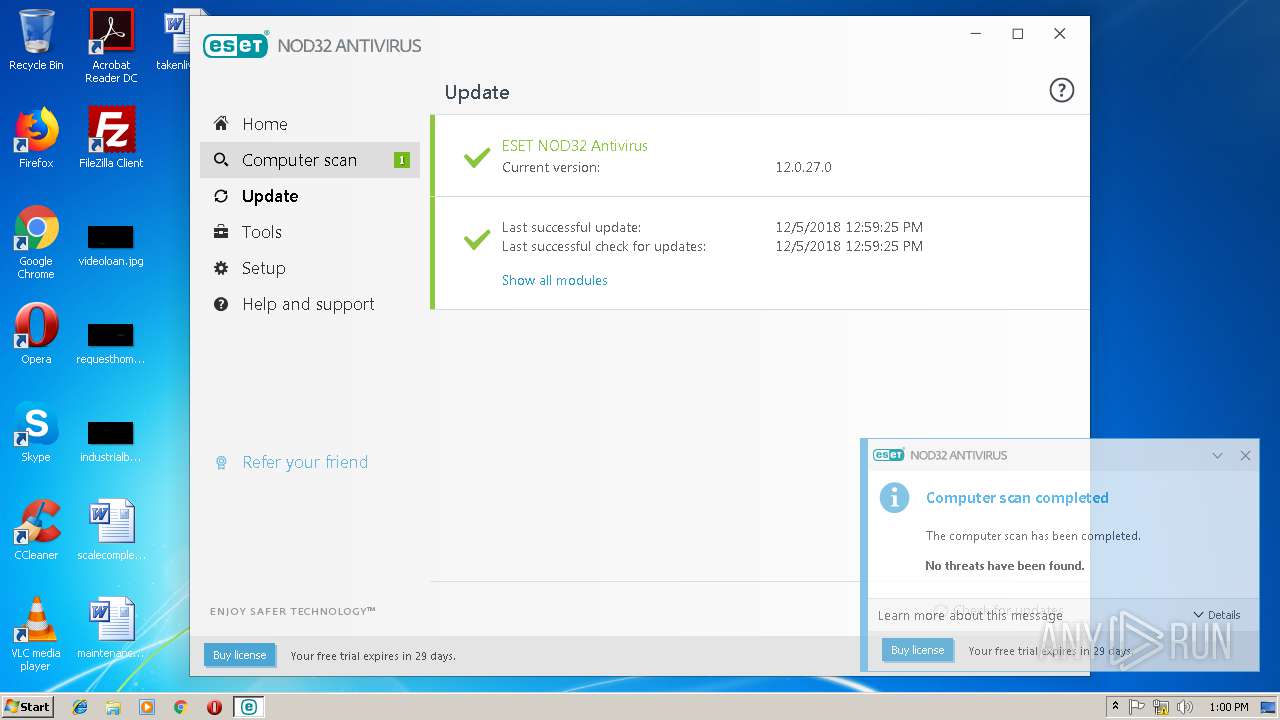Viewport: 1280px width, 720px height.
Task: Click the green checkmark beside ESET NOD32 Antivirus
Action: point(477,156)
